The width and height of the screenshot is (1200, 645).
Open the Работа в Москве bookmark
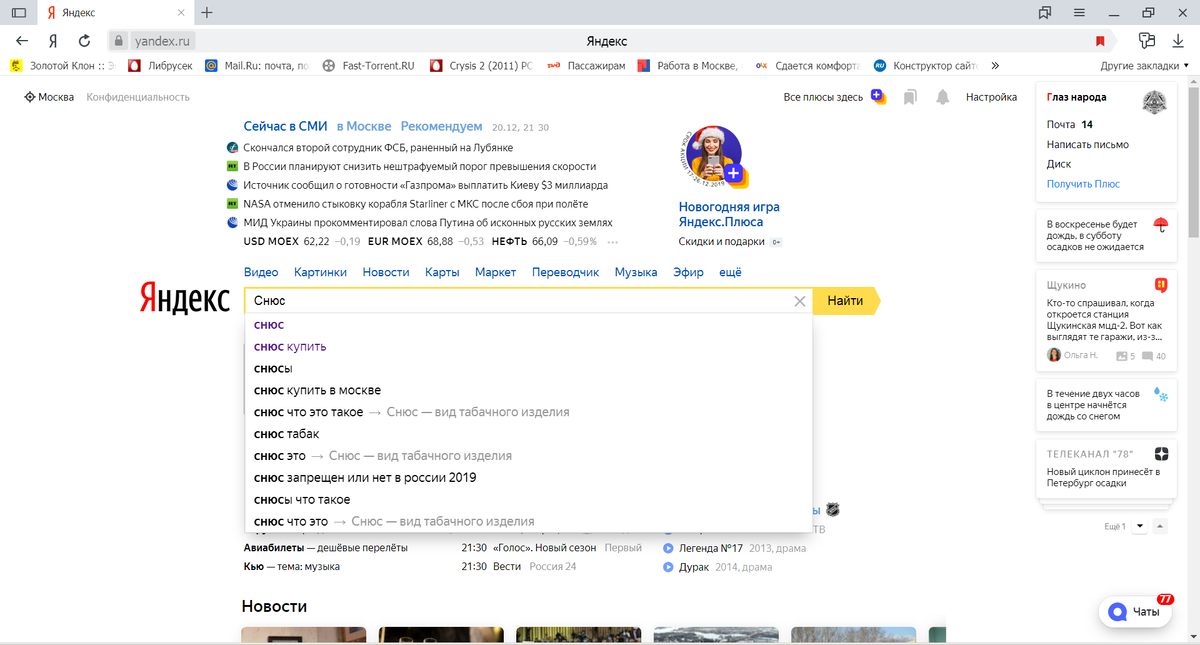coord(688,66)
